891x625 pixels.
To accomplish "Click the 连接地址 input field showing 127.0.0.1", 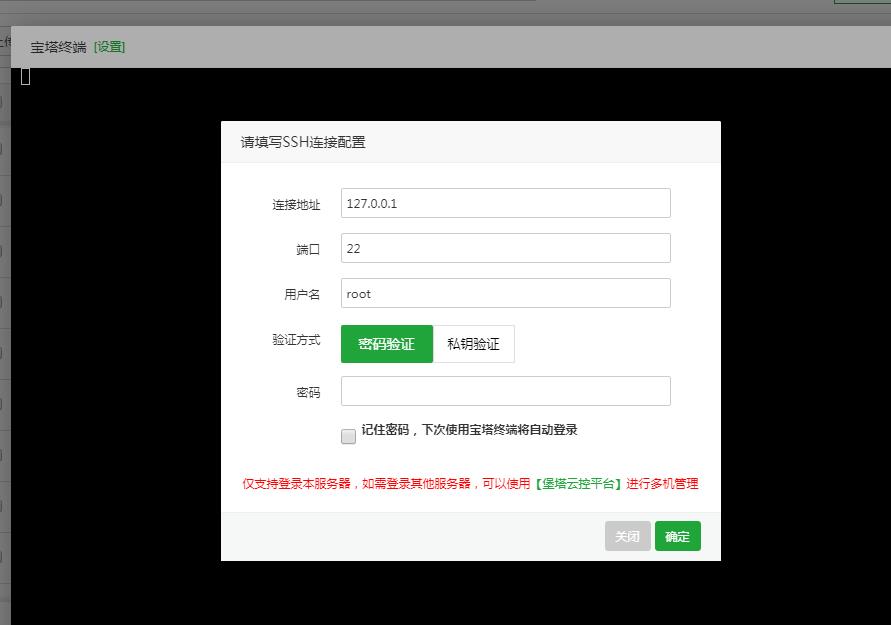I will click(505, 203).
